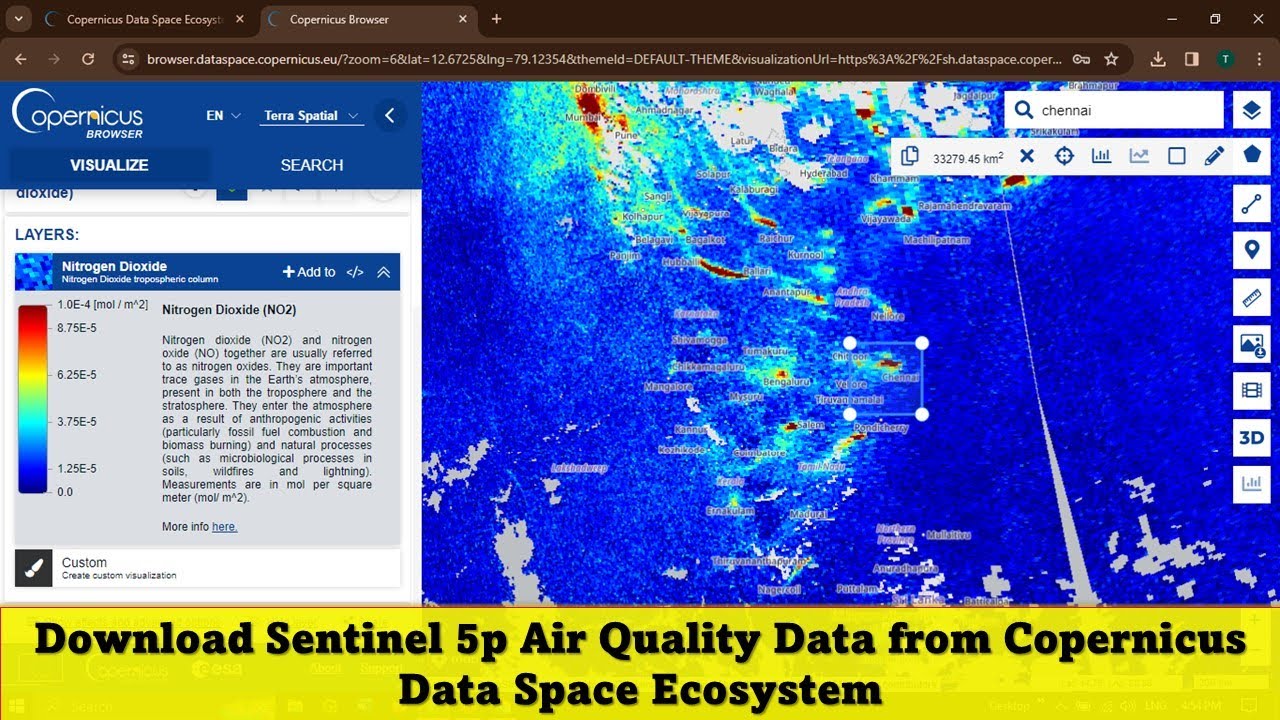The image size is (1280, 720).
Task: Open statistical info bar chart tool
Action: 1102,156
